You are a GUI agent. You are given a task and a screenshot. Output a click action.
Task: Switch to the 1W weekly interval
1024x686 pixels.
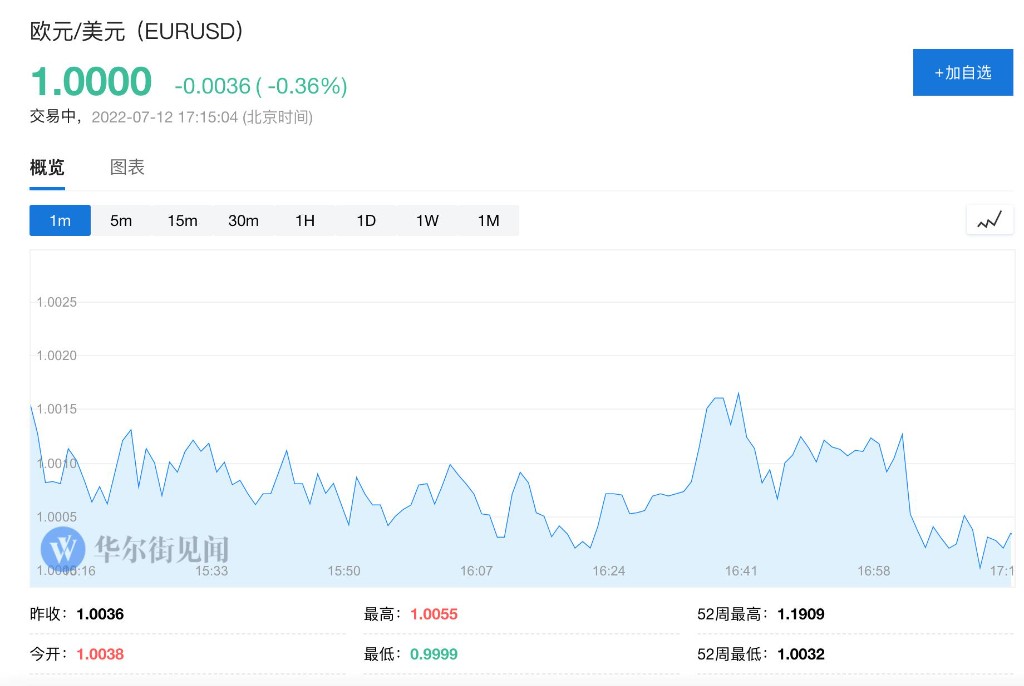(427, 220)
